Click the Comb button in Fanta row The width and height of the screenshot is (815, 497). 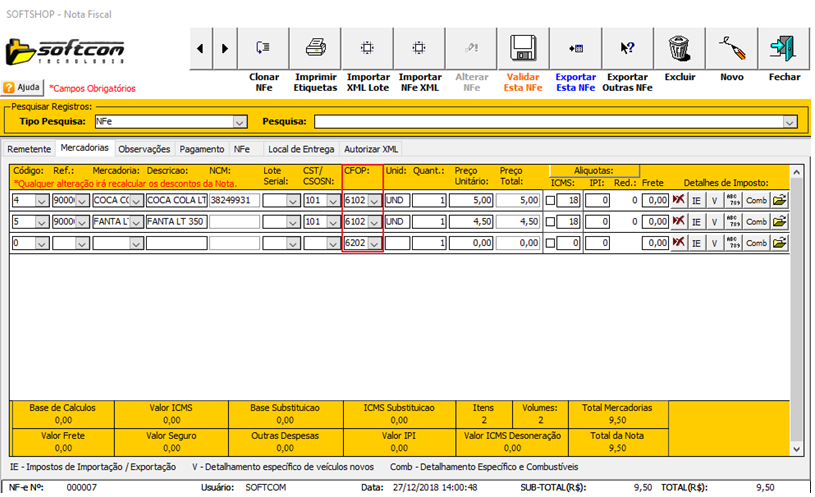[x=755, y=221]
